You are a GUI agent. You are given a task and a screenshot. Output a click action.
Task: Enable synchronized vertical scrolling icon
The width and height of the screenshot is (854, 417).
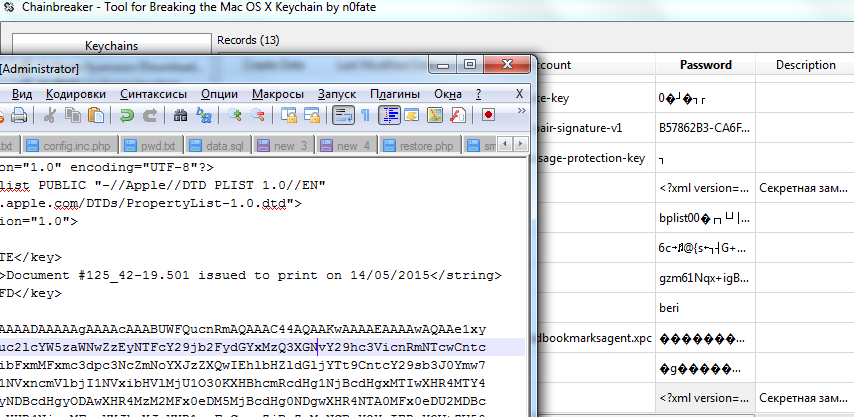[x=289, y=115]
